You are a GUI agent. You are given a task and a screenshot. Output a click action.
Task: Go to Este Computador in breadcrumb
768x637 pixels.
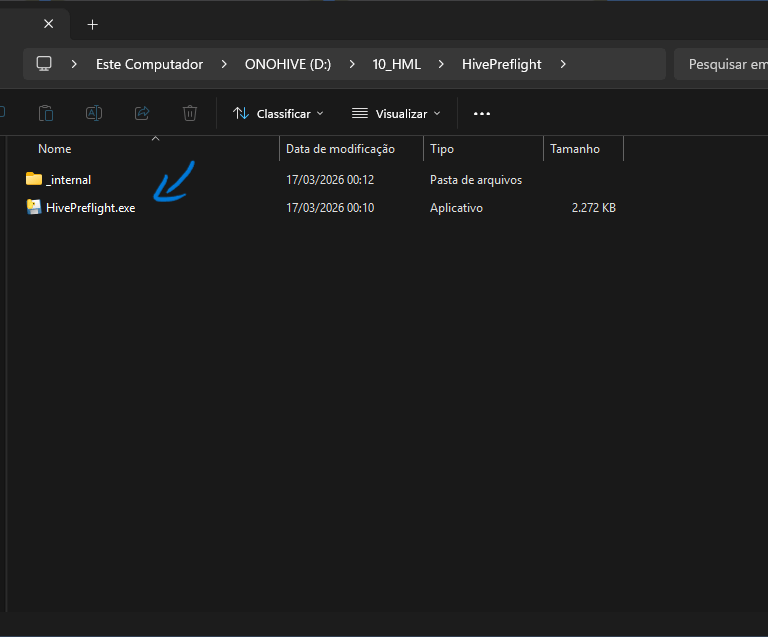[149, 64]
